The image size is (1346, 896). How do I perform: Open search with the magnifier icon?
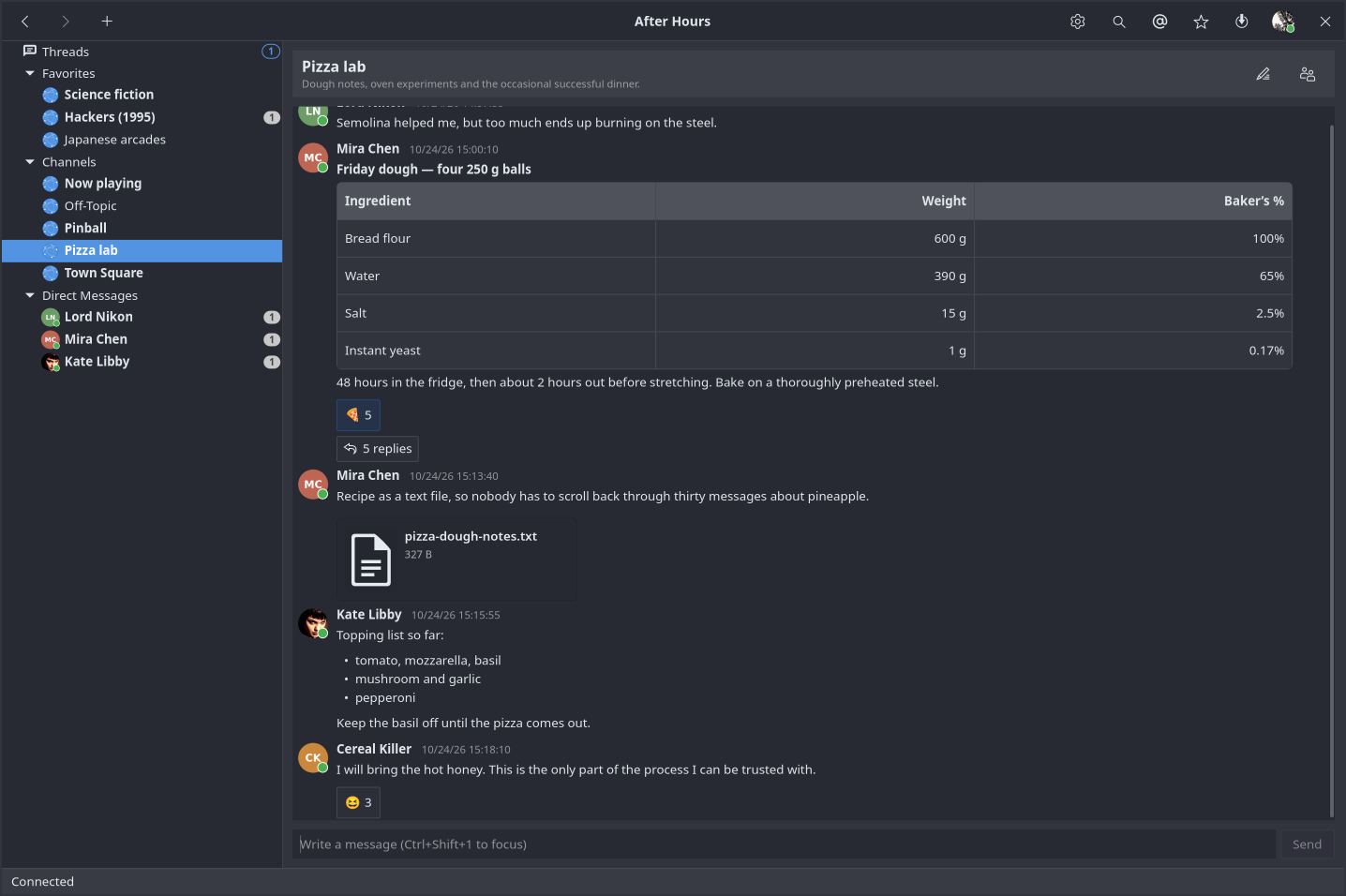point(1119,21)
